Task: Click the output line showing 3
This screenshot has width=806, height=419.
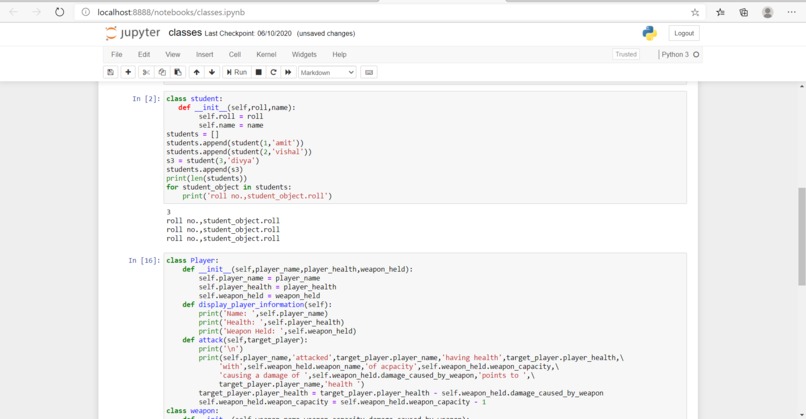Action: (169, 212)
